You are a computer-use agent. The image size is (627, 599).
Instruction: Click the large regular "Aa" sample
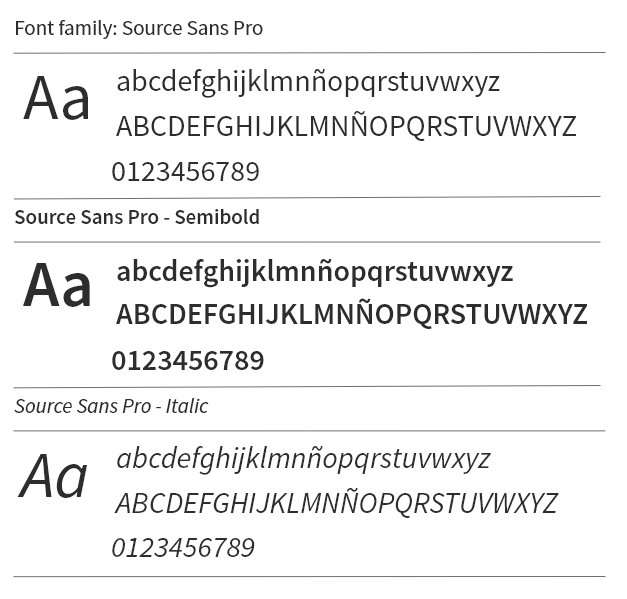pos(56,99)
